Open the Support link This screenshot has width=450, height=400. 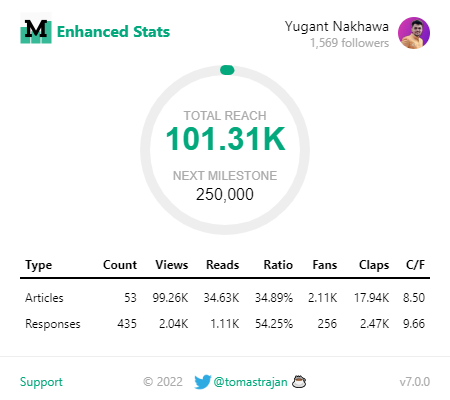41,382
